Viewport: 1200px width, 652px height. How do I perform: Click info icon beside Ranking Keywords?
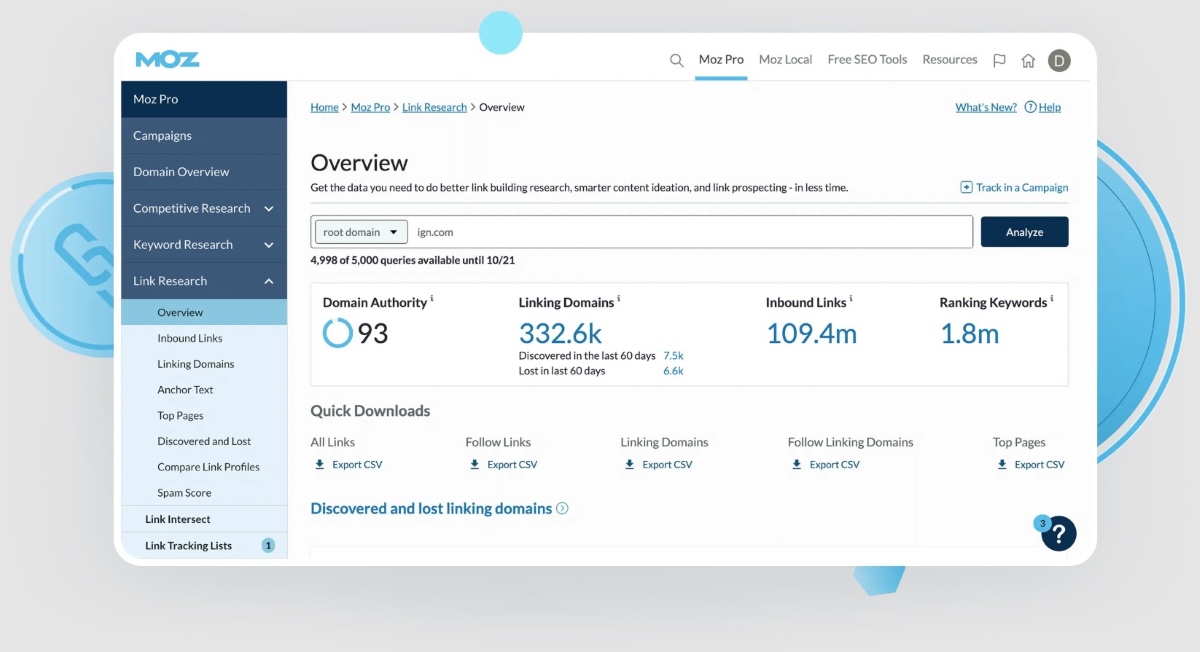pyautogui.click(x=1052, y=298)
